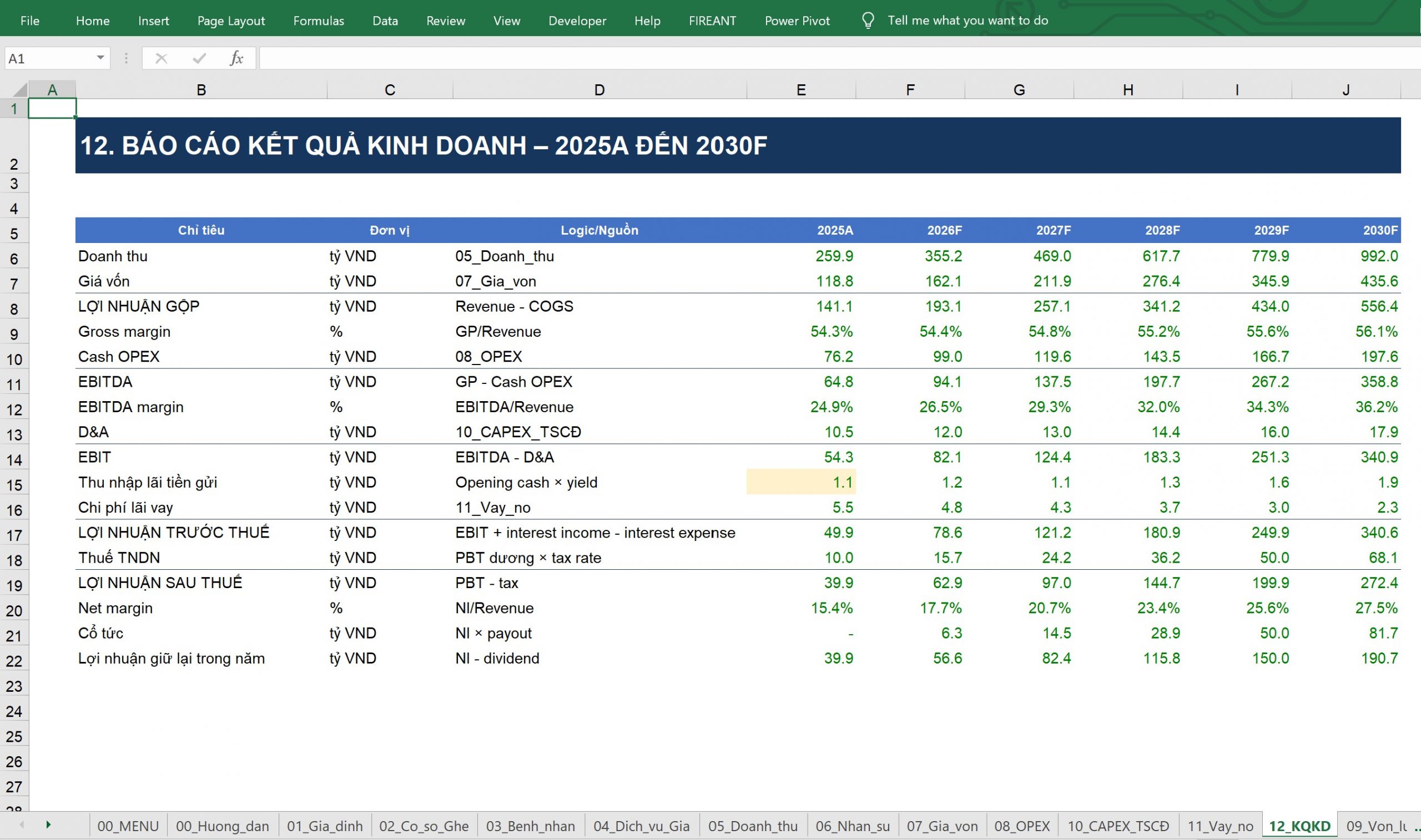Click the highlighted 2025A interest income cell
Image resolution: width=1421 pixels, height=840 pixels.
[x=801, y=482]
